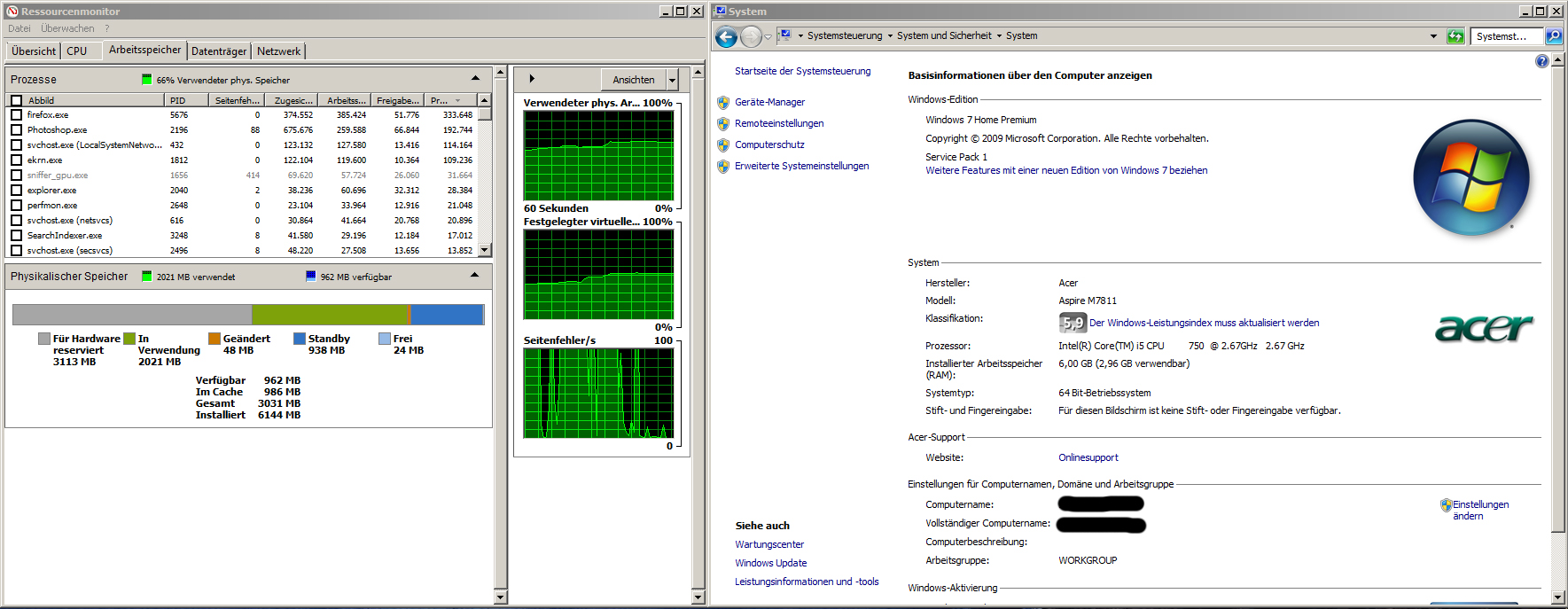The image size is (1568, 609).
Task: Toggle the select-all checkbox in Abbild header
Action: tap(16, 101)
